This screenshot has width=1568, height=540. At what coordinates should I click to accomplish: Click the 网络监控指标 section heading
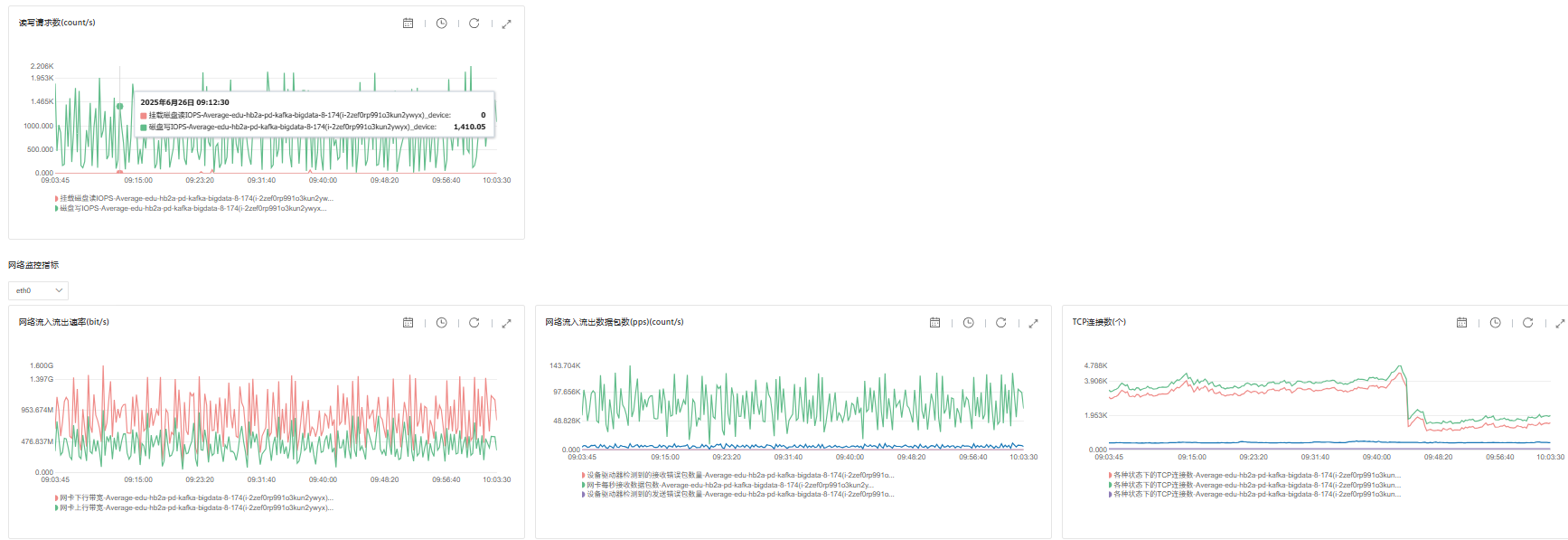pyautogui.click(x=33, y=265)
